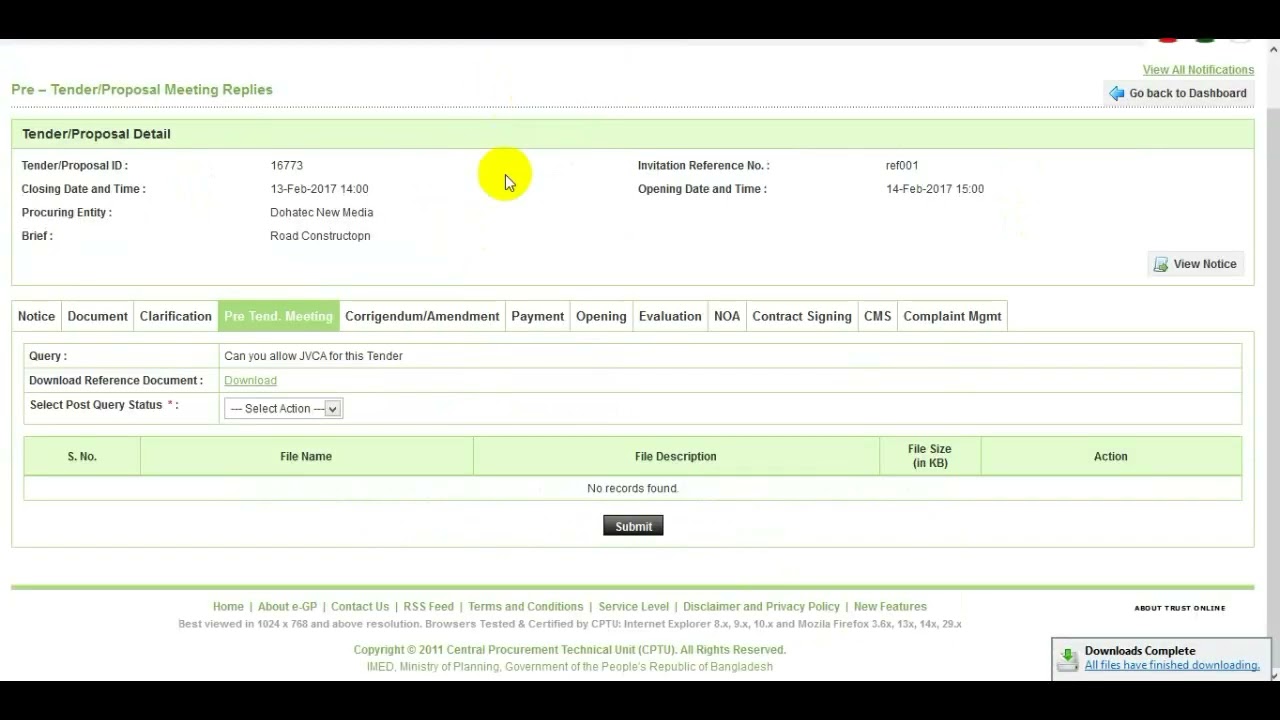This screenshot has width=1280, height=720.
Task: Click 'All files have finished downloading' link
Action: [x=1172, y=665]
